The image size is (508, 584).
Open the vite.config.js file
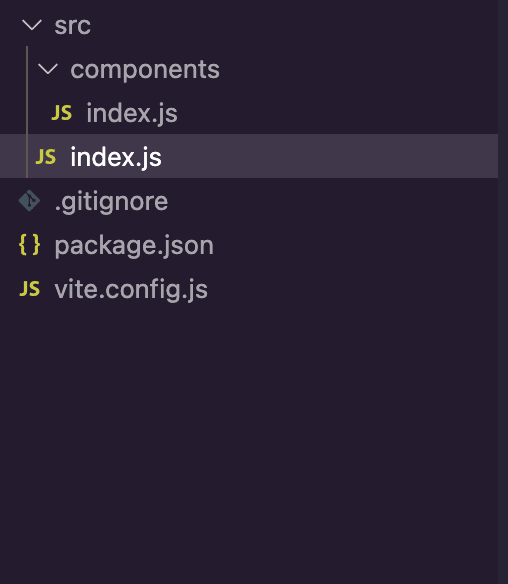pos(131,289)
